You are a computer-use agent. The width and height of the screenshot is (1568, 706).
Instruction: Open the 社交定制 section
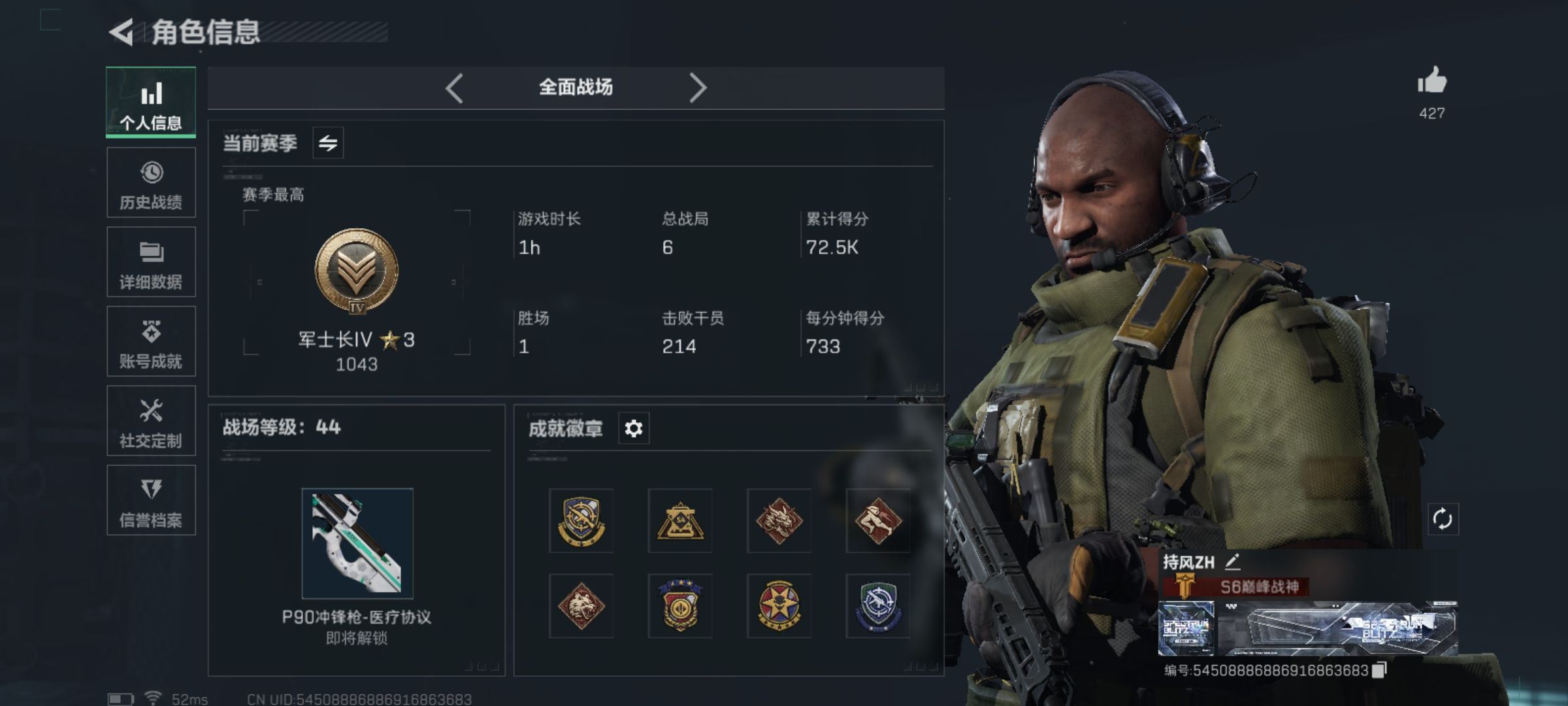coord(151,421)
